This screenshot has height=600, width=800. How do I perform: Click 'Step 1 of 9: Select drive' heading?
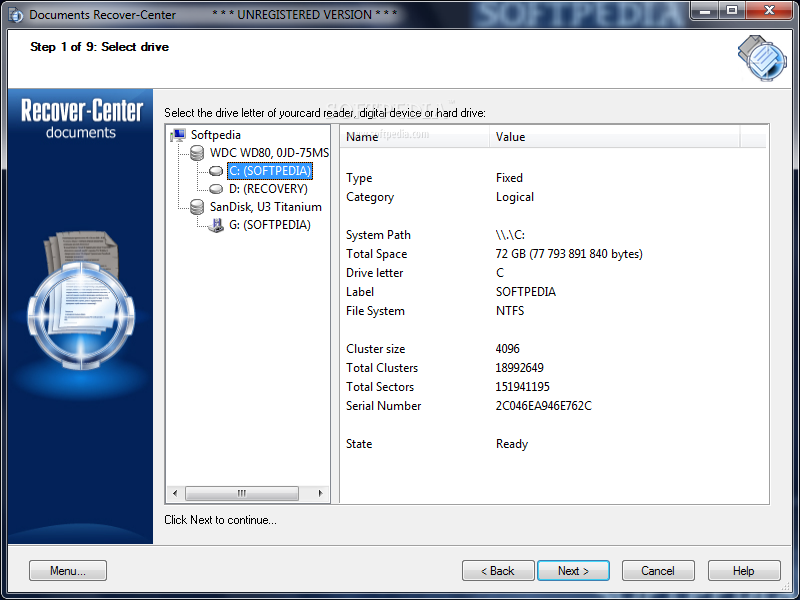99,47
